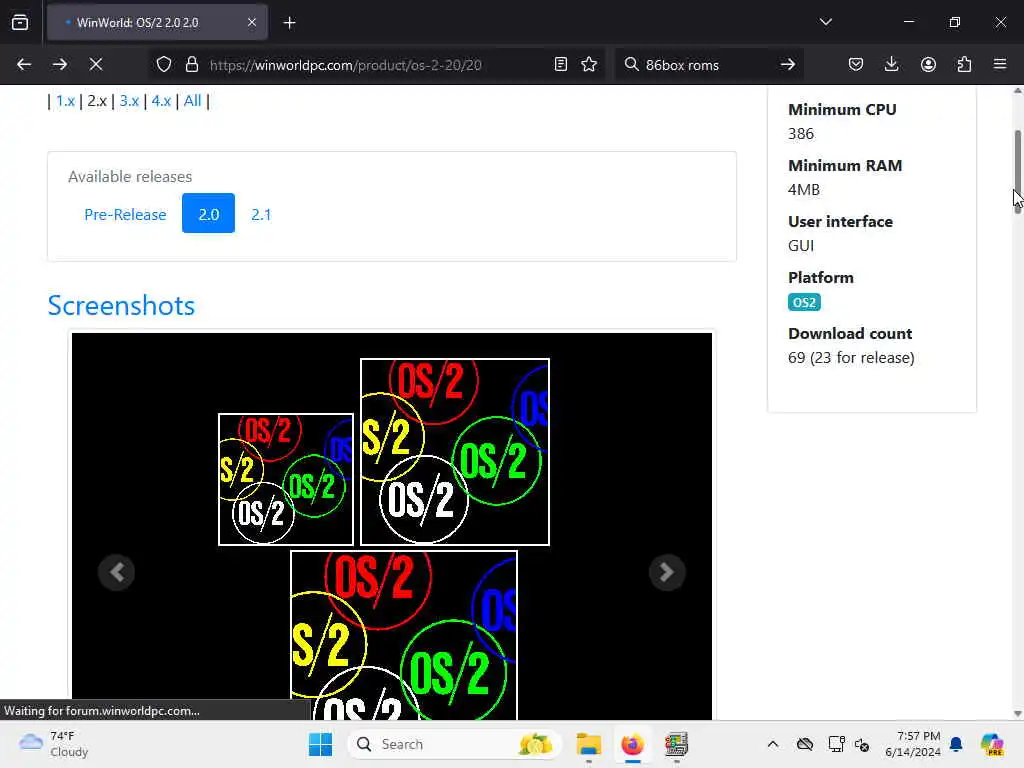The image size is (1024, 768).
Task: Bookmark this page with star icon
Action: coord(589,64)
